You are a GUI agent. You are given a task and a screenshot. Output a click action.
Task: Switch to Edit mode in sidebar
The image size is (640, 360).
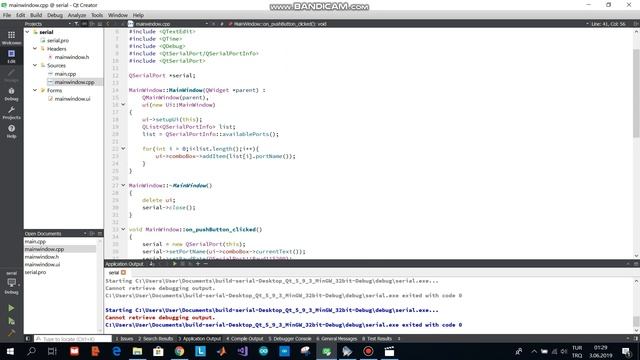11,56
